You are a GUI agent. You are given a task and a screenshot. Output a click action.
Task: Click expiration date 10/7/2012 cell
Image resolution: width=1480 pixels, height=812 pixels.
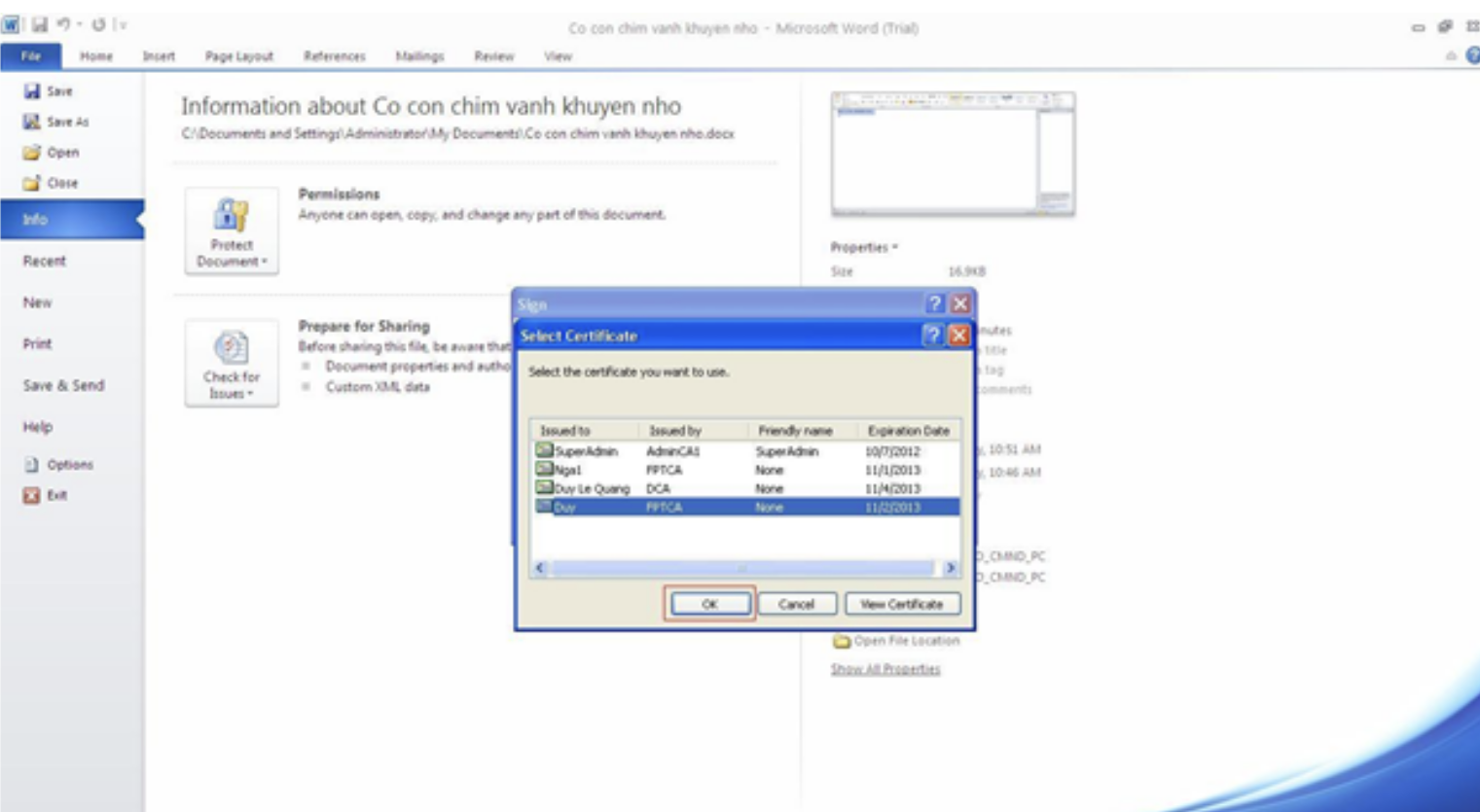892,451
